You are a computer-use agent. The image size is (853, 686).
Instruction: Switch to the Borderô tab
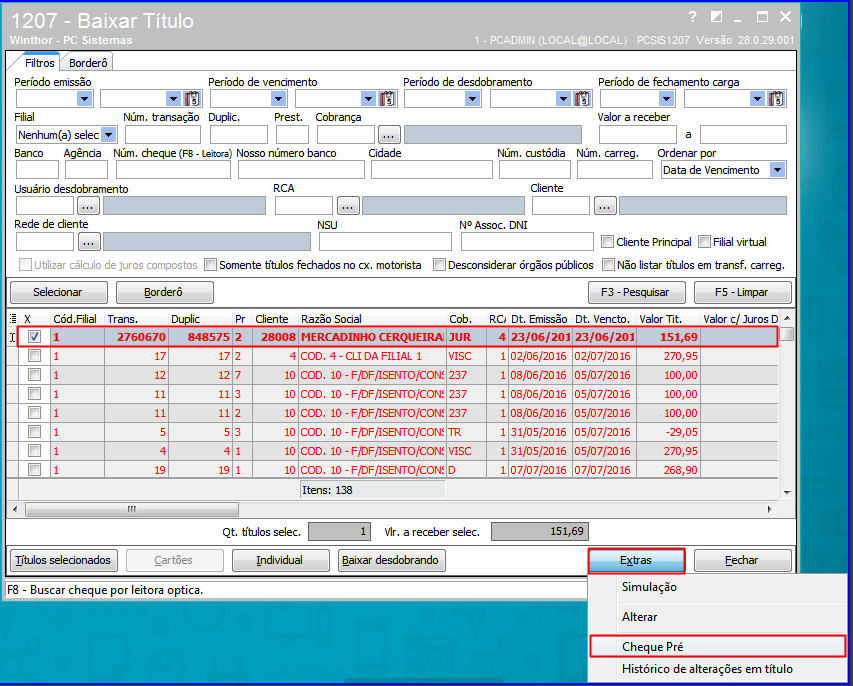[x=88, y=63]
